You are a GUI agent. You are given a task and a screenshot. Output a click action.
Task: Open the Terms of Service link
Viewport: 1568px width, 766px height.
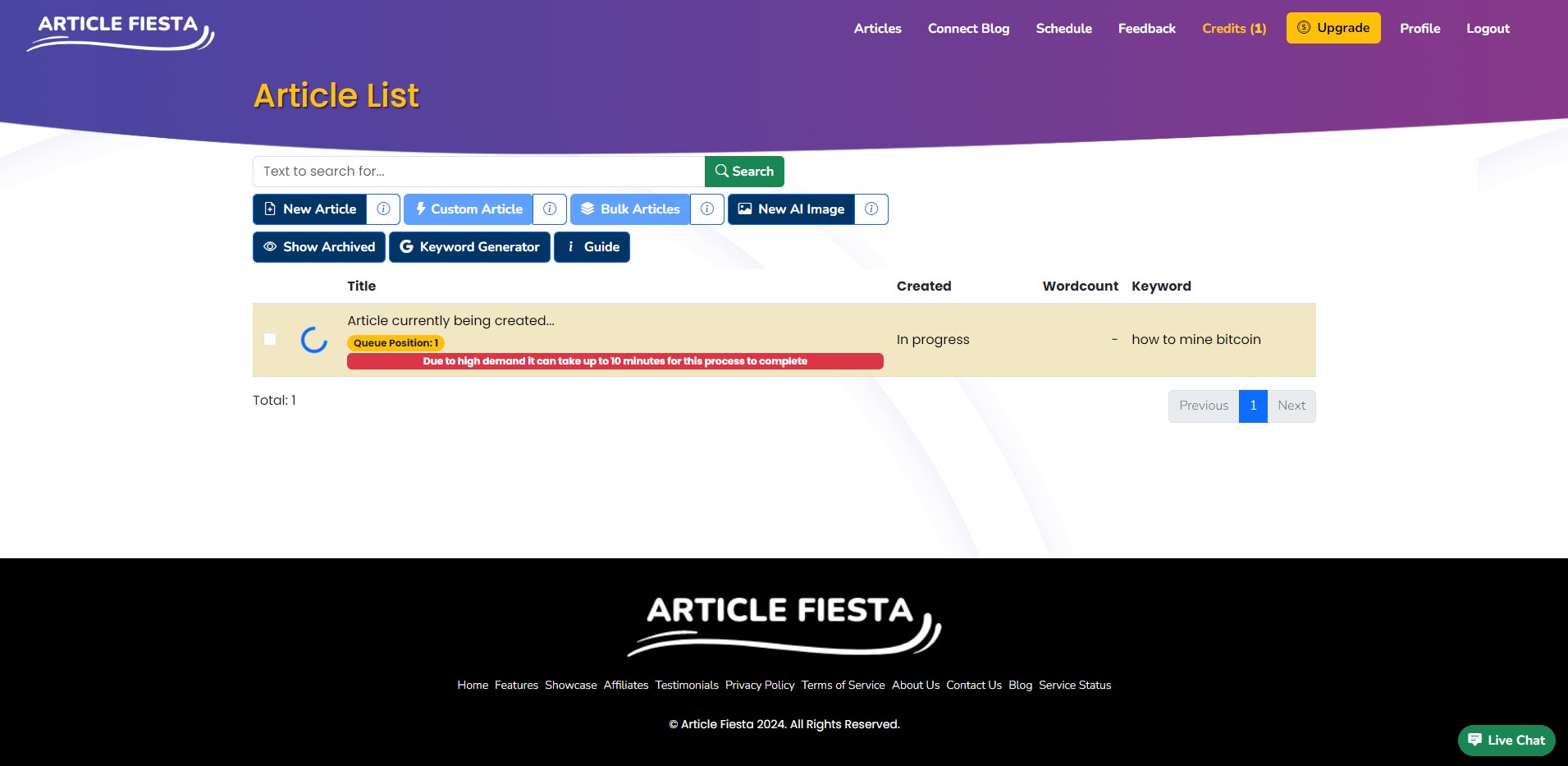click(x=843, y=686)
